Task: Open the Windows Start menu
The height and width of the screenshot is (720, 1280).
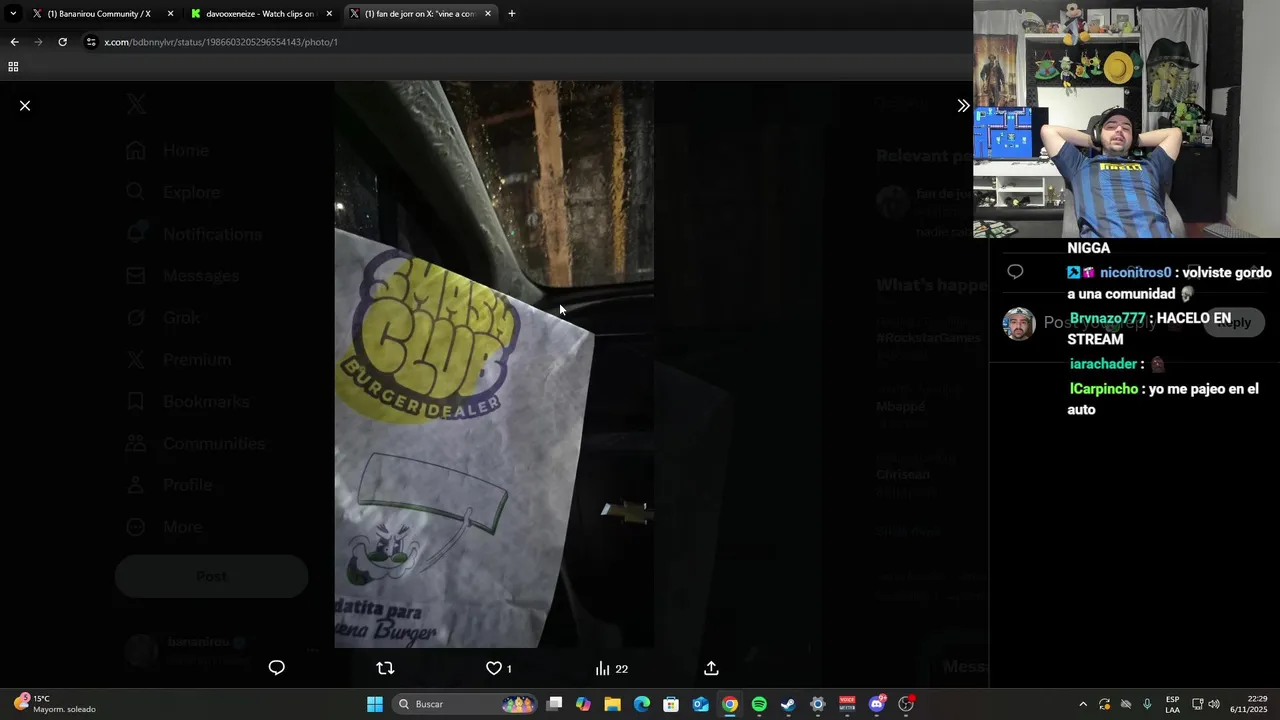Action: pos(375,704)
